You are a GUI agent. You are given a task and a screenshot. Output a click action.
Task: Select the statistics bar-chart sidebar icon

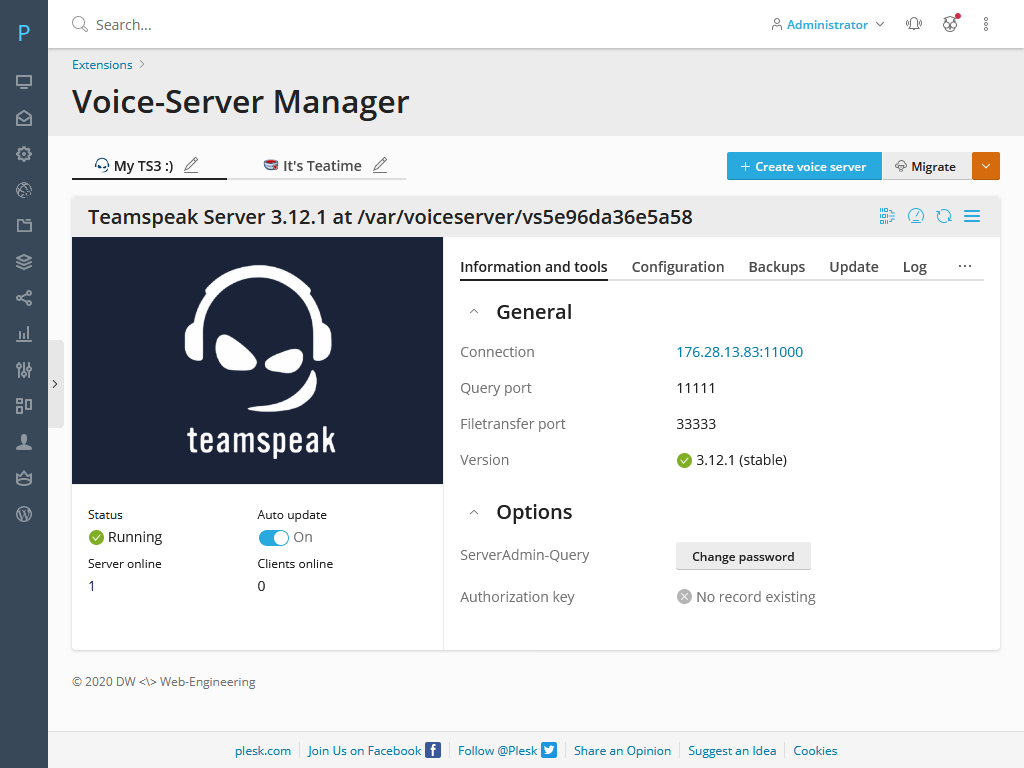pos(23,333)
